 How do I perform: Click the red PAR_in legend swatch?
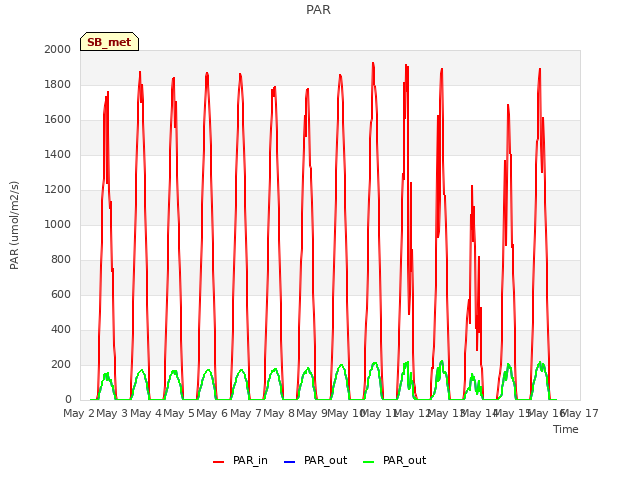(x=218, y=462)
